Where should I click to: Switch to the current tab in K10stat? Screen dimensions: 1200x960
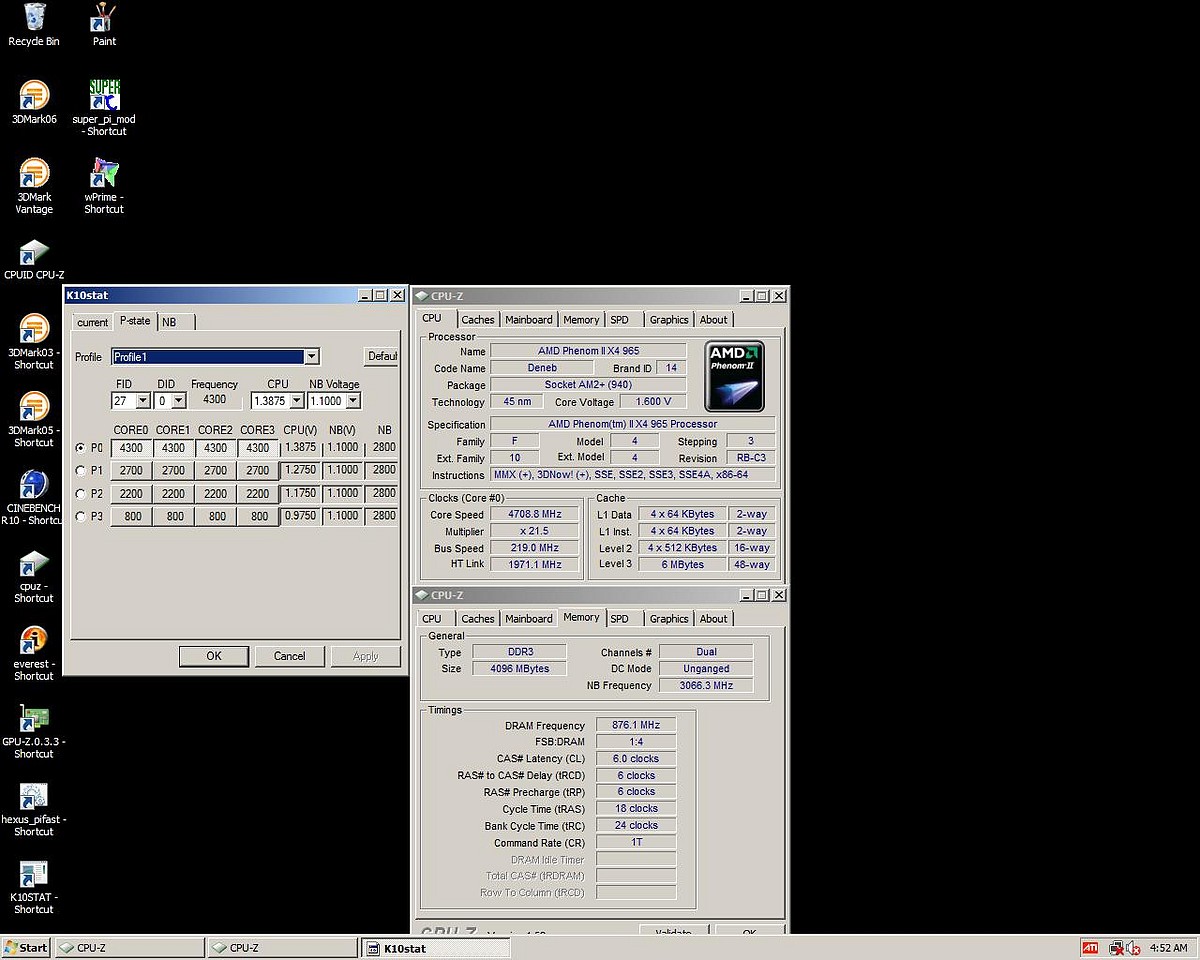tap(92, 322)
